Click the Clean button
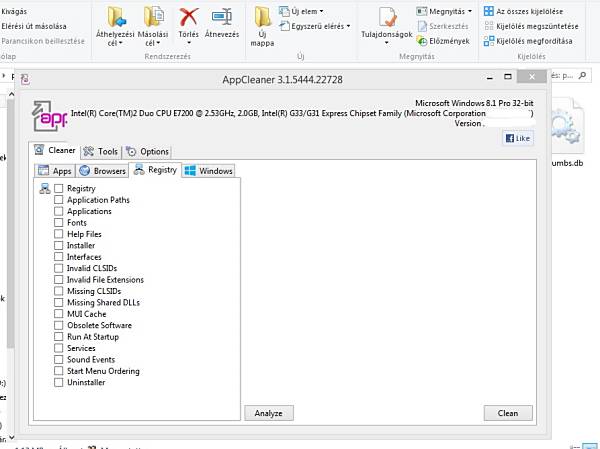600x449 pixels. coord(508,413)
